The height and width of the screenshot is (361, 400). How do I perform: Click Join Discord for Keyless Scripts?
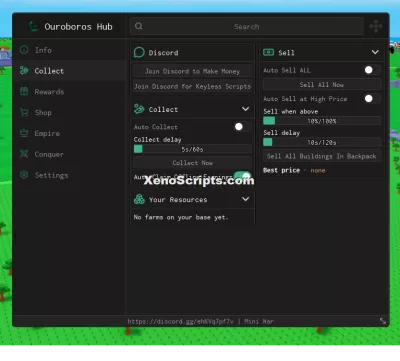[x=192, y=86]
